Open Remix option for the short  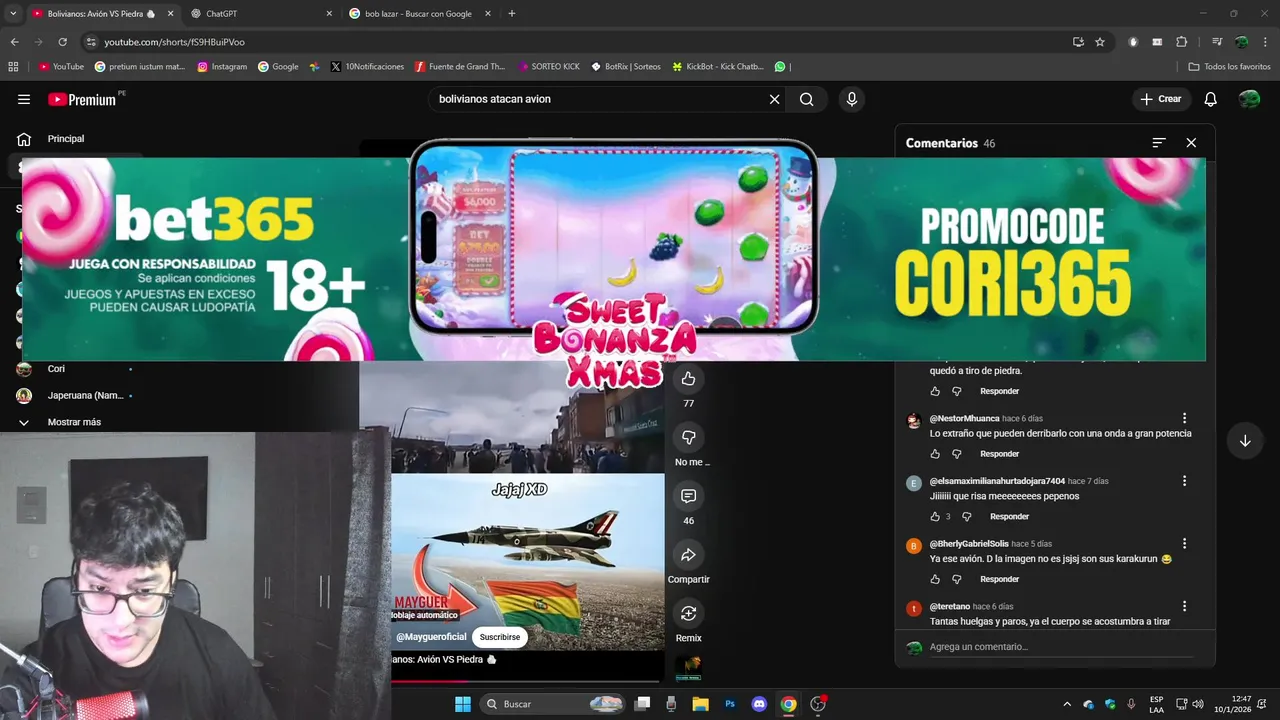coord(688,613)
